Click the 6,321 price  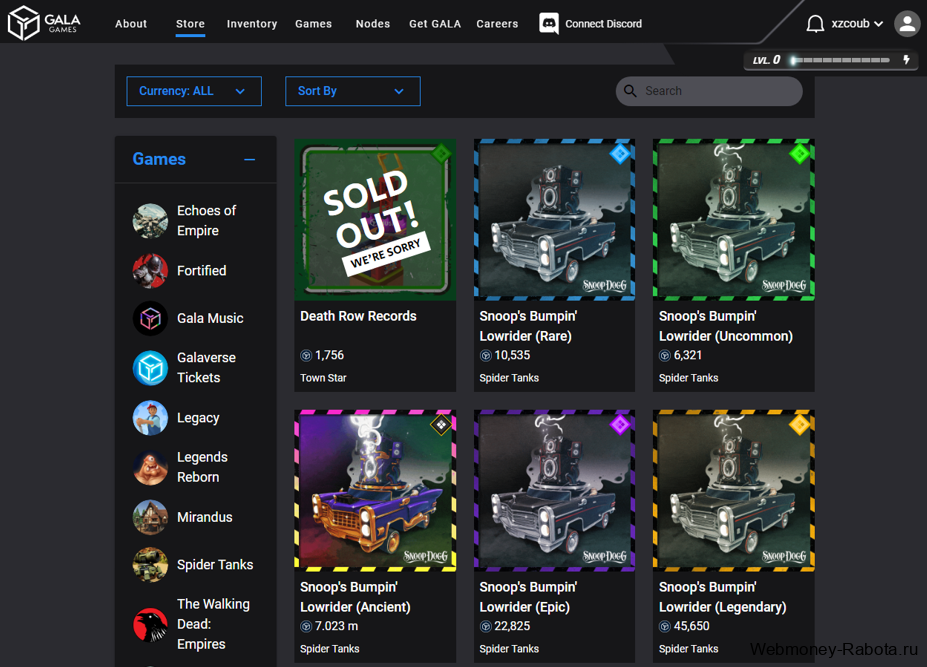tap(688, 355)
